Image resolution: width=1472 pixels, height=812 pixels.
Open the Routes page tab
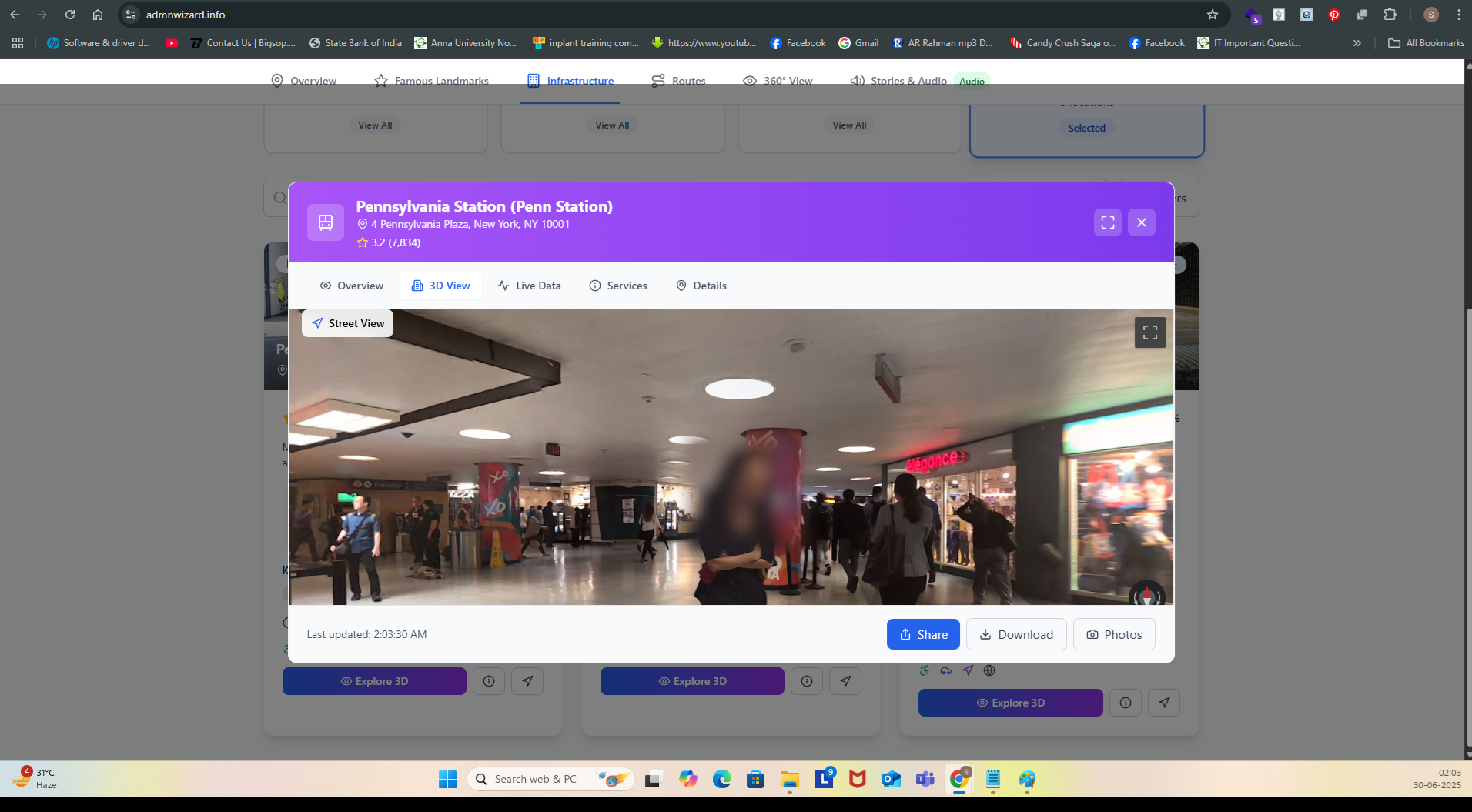pos(678,81)
